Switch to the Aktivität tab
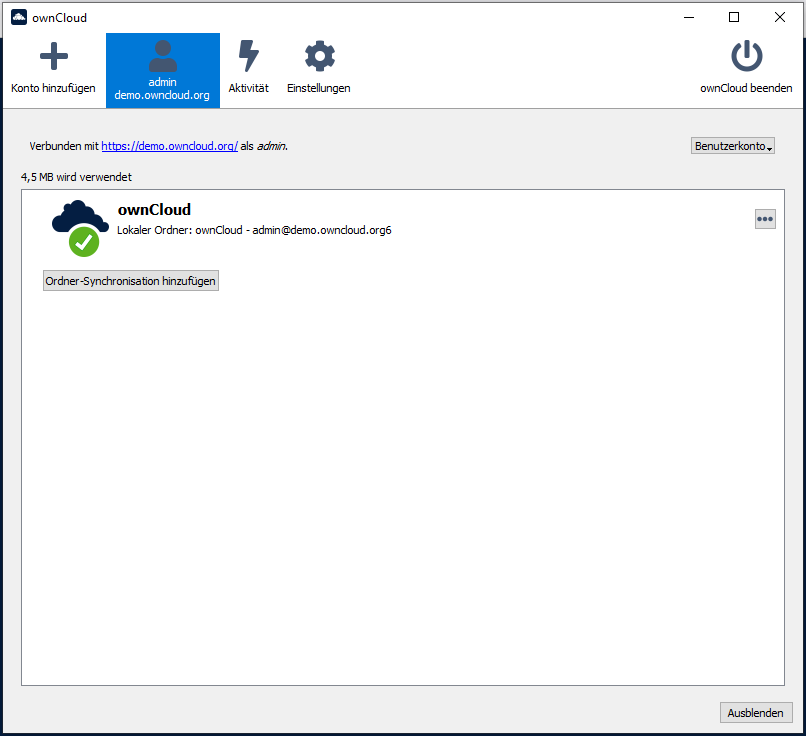The height and width of the screenshot is (736, 806). 248,70
